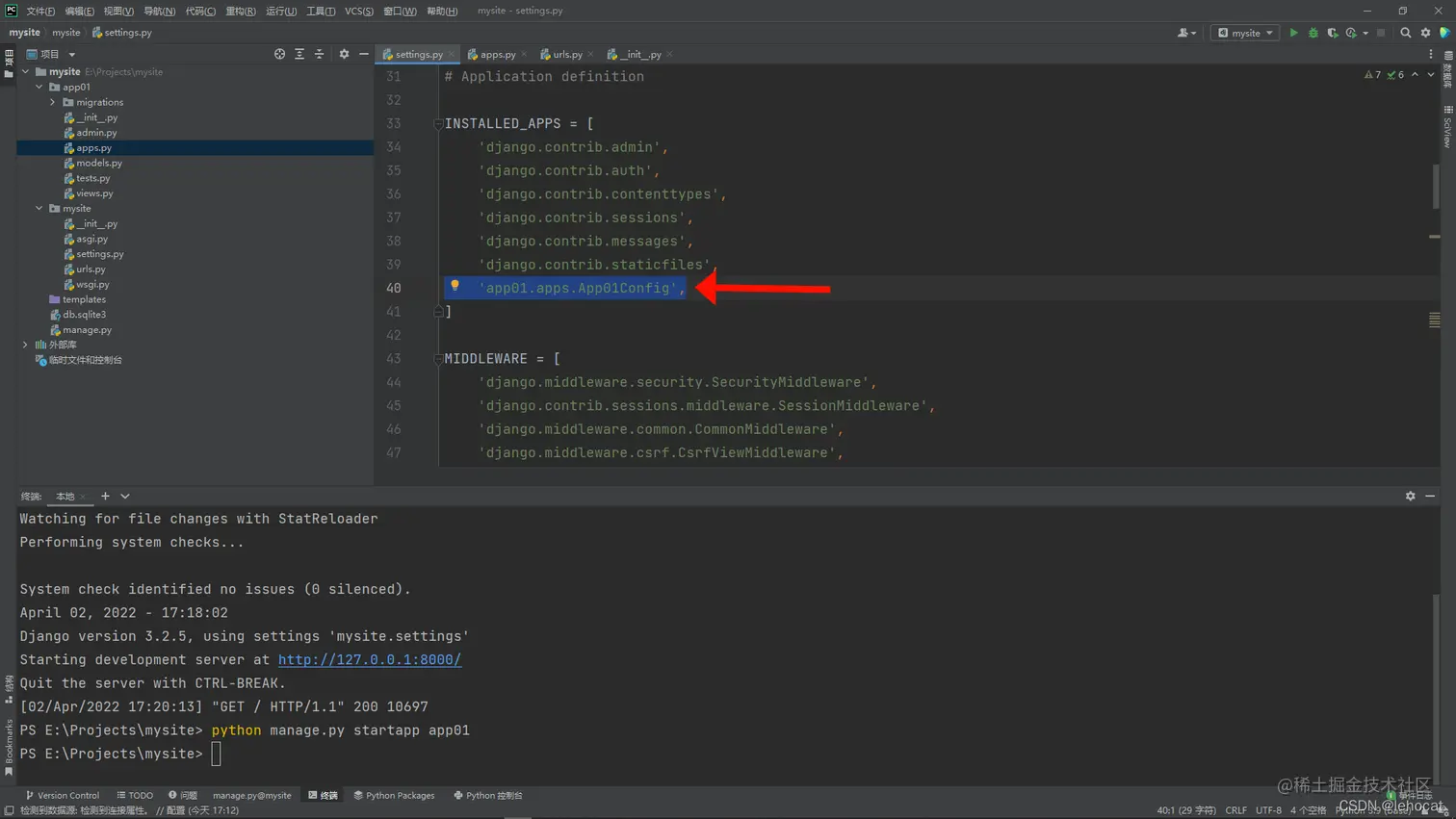Click the editor vertical scrollbar thumb
Screen dimensions: 1456x819
click(1435, 185)
